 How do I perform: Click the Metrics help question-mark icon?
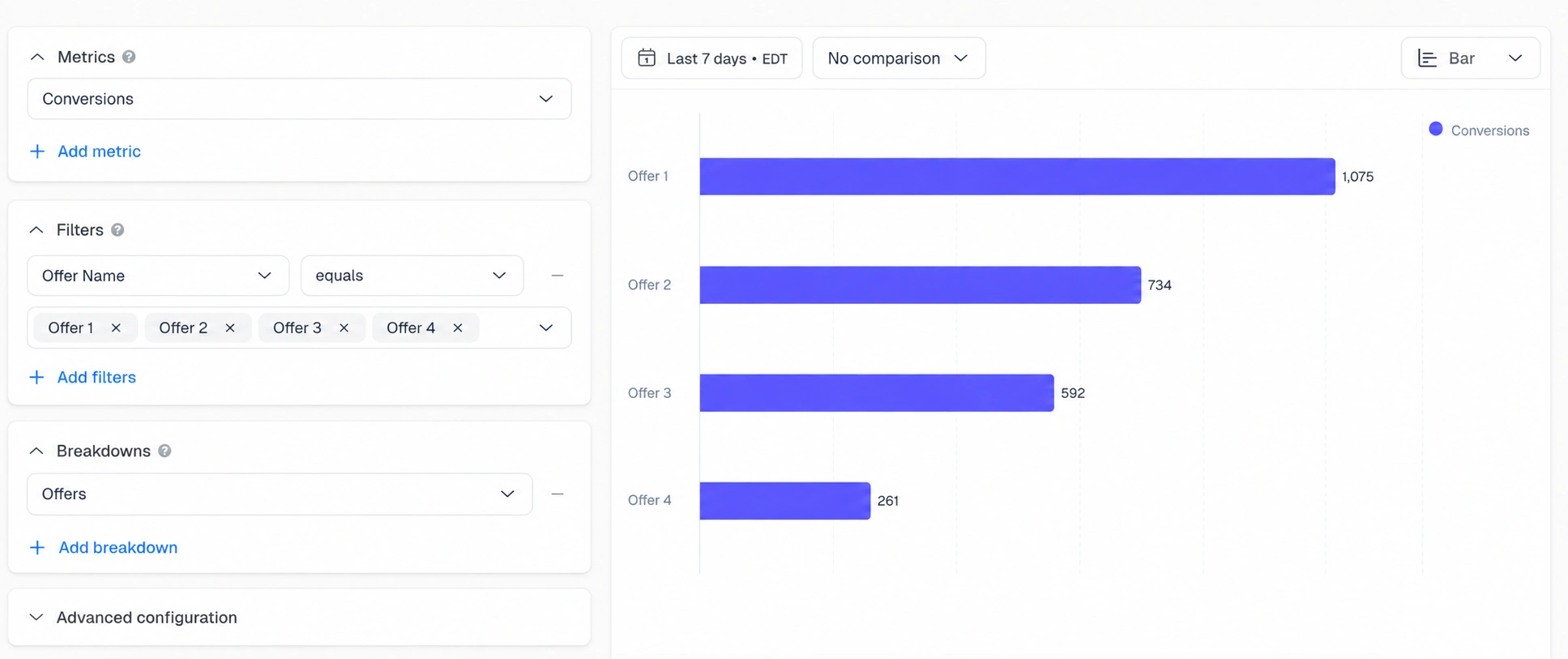[129, 57]
